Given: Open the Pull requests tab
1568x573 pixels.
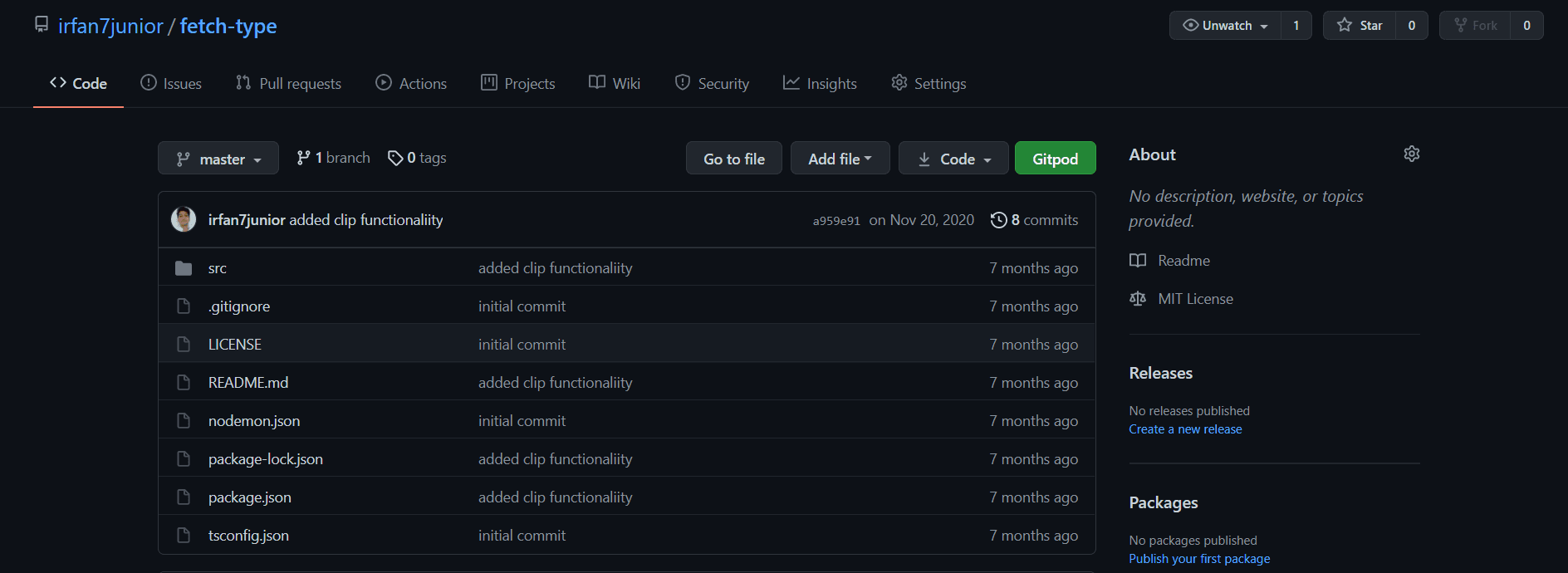Looking at the screenshot, I should (288, 83).
